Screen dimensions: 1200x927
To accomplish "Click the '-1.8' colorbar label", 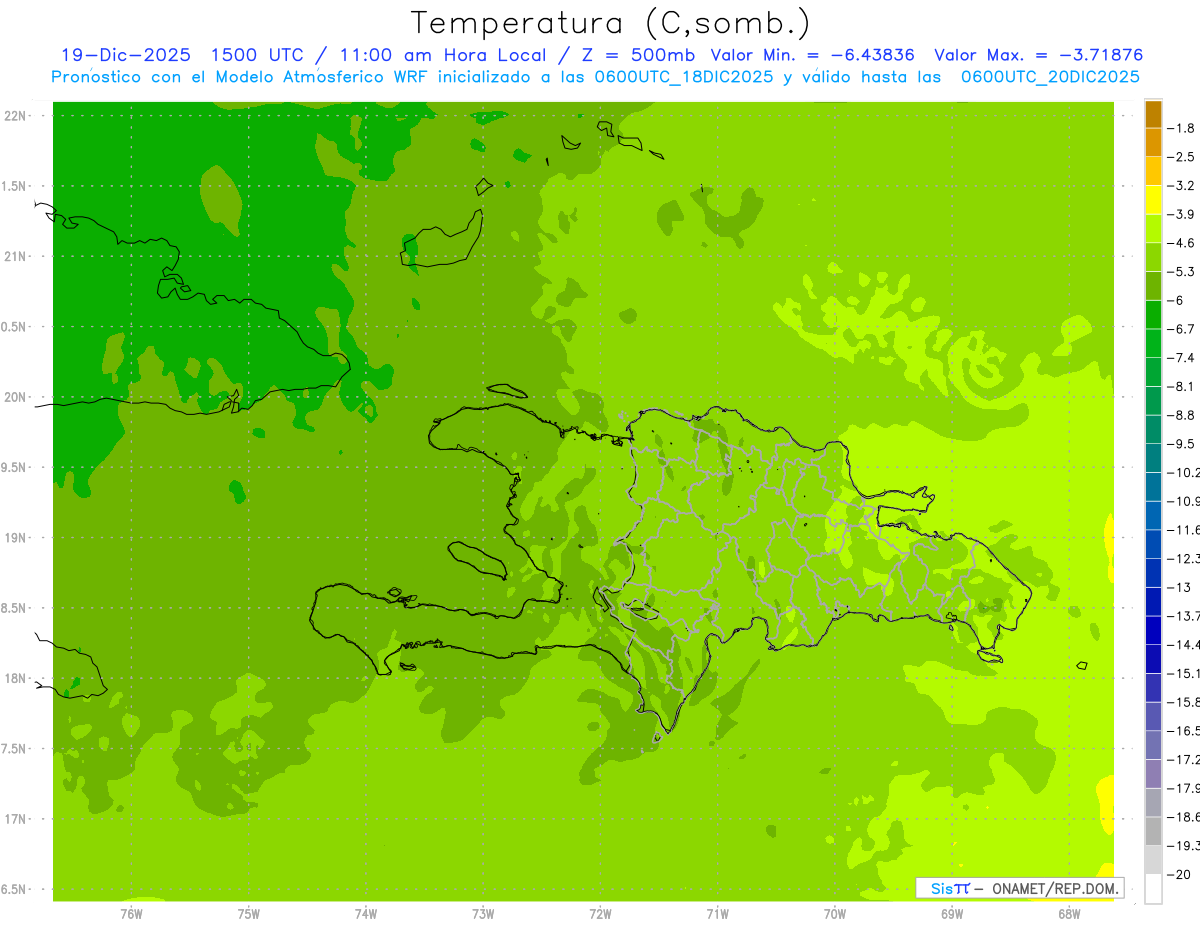I will (x=1181, y=128).
